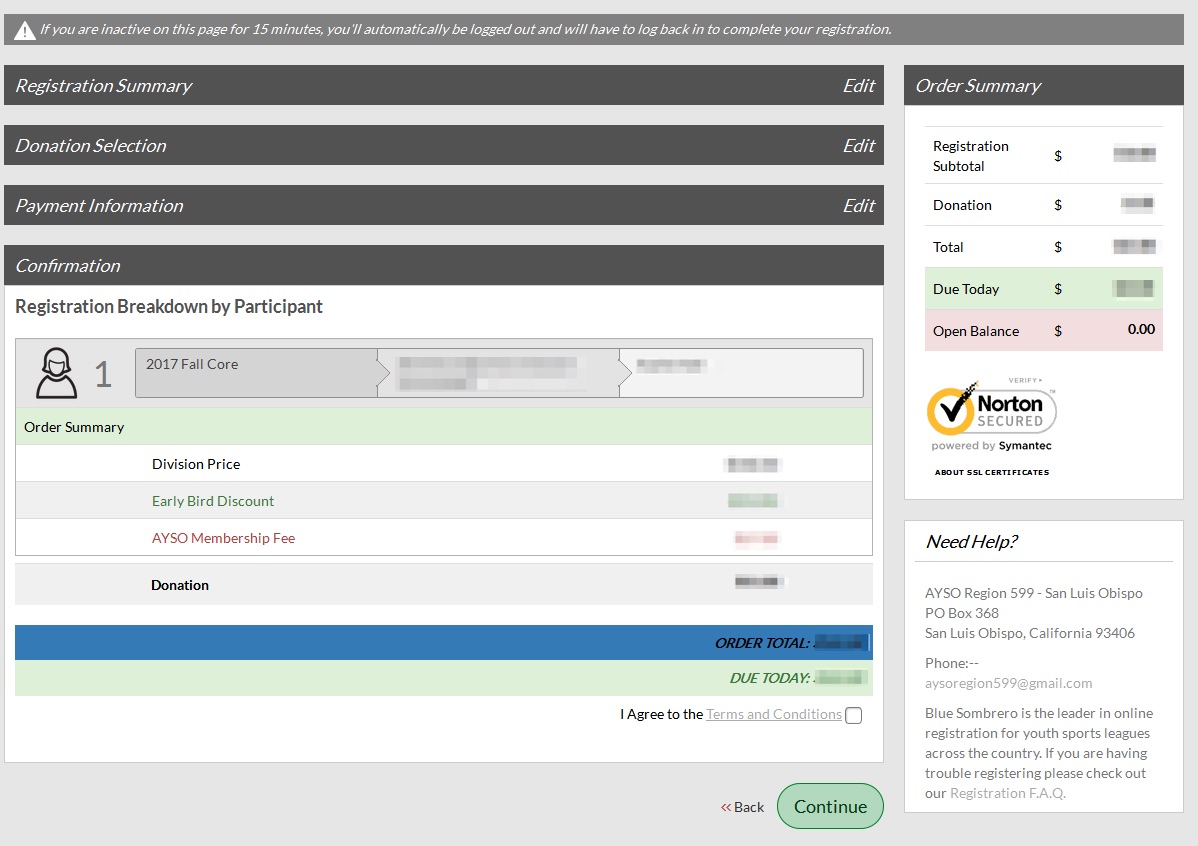
Task: Open the Registration F.A.Q. link
Action: 1007,793
